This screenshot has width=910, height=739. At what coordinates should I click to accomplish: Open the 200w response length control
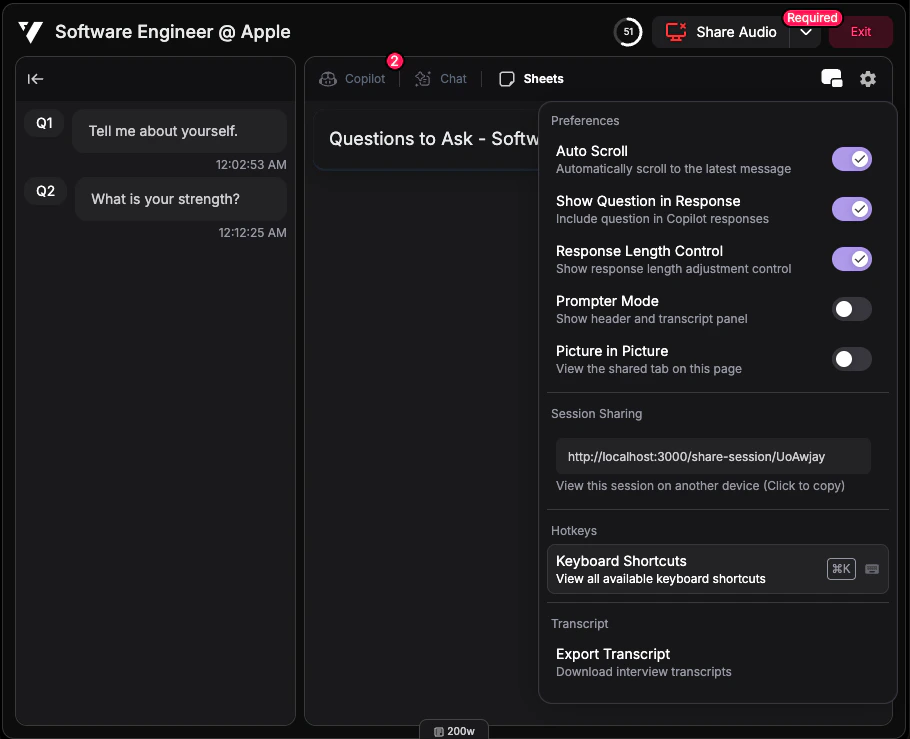(x=454, y=731)
